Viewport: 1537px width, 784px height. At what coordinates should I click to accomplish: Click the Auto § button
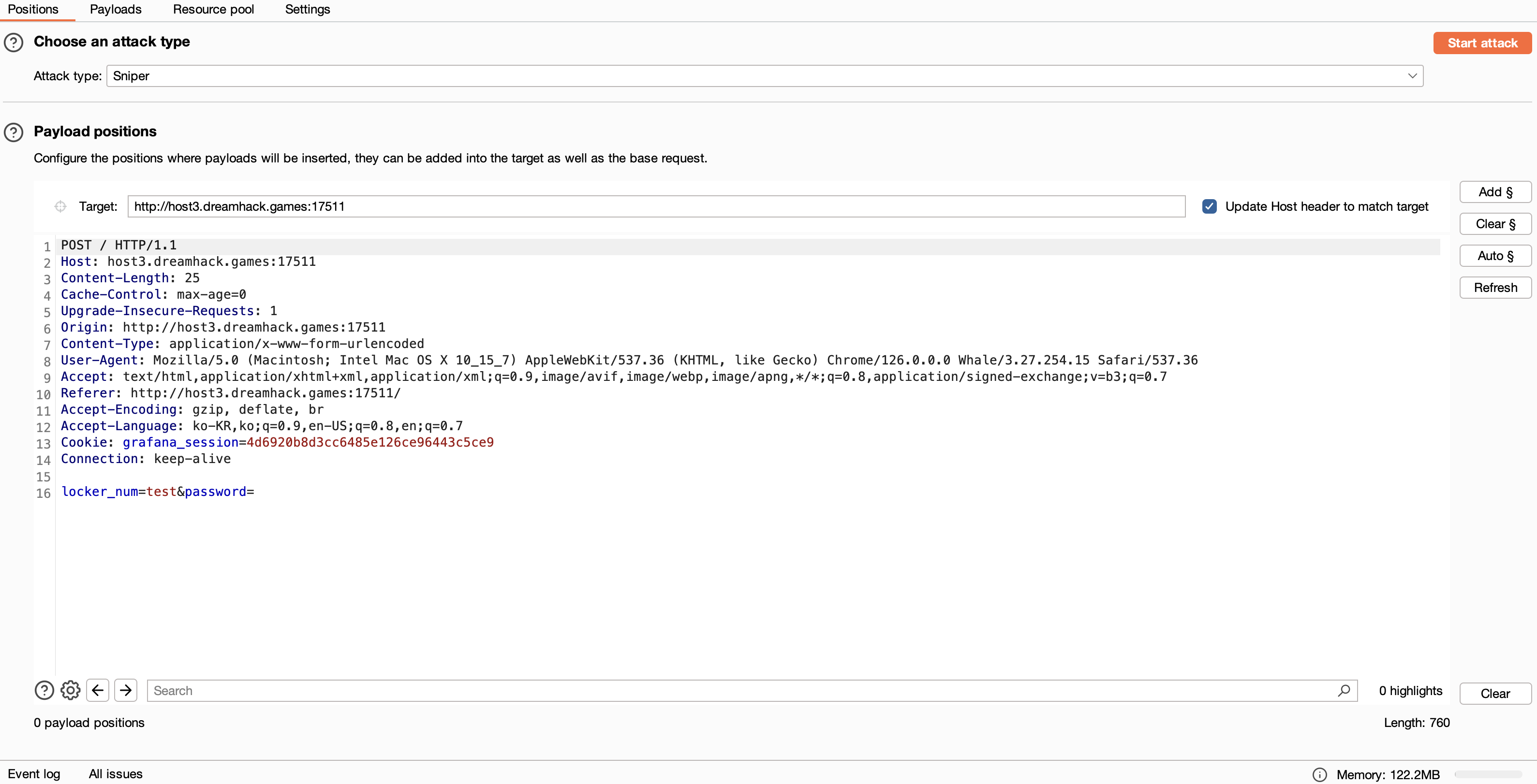[x=1495, y=256]
